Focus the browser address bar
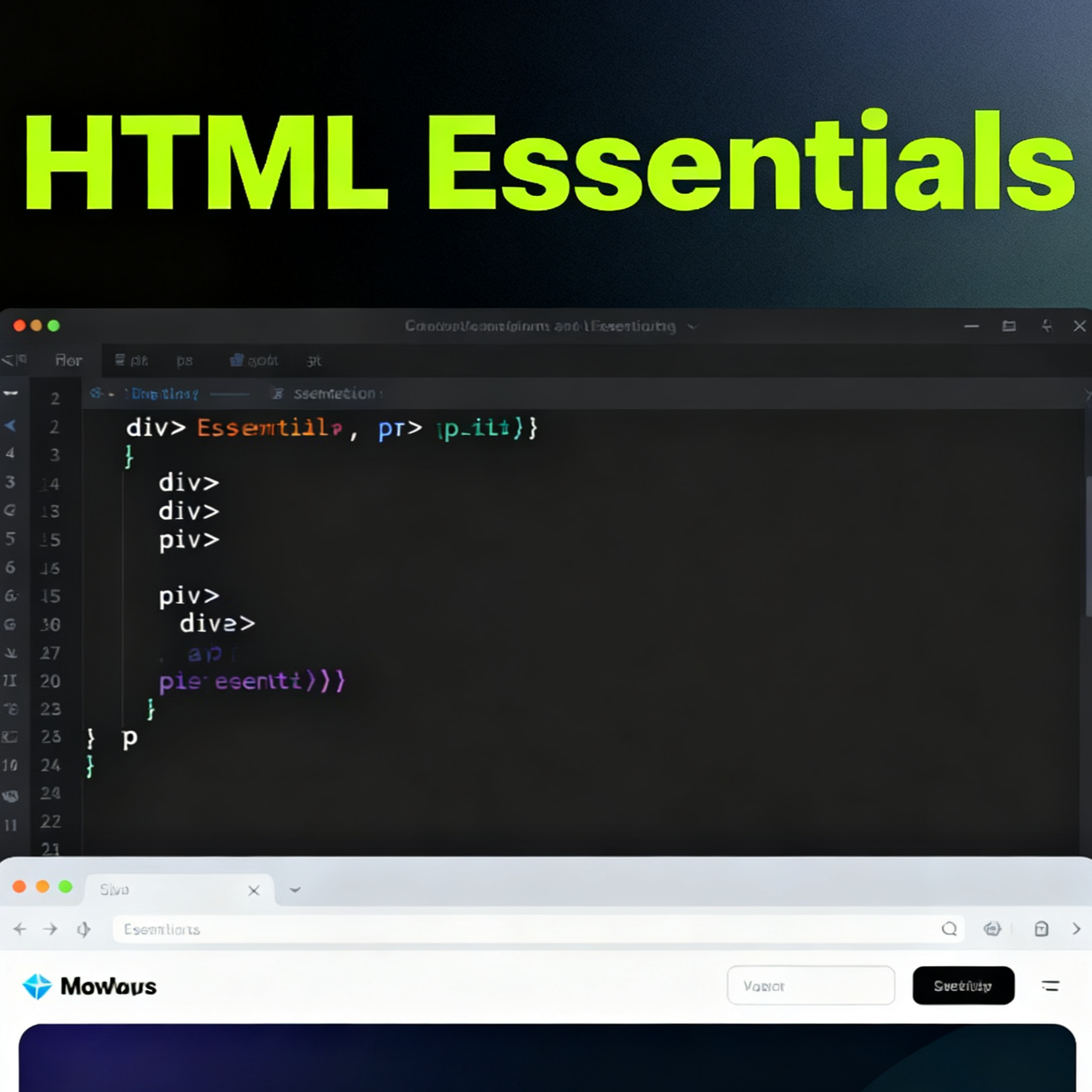Viewport: 1092px width, 1092px height. click(x=524, y=929)
